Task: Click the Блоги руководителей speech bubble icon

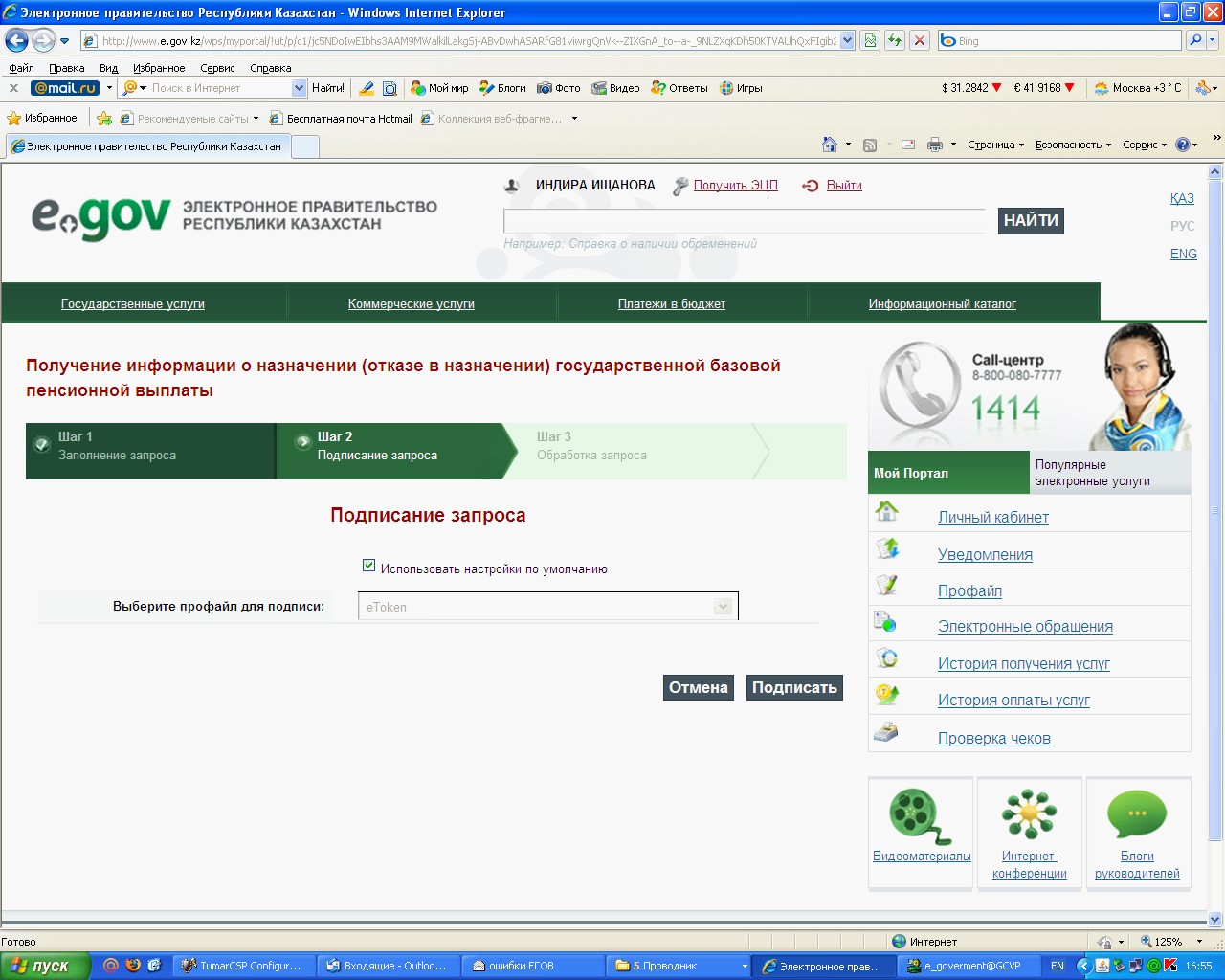Action: click(1137, 814)
